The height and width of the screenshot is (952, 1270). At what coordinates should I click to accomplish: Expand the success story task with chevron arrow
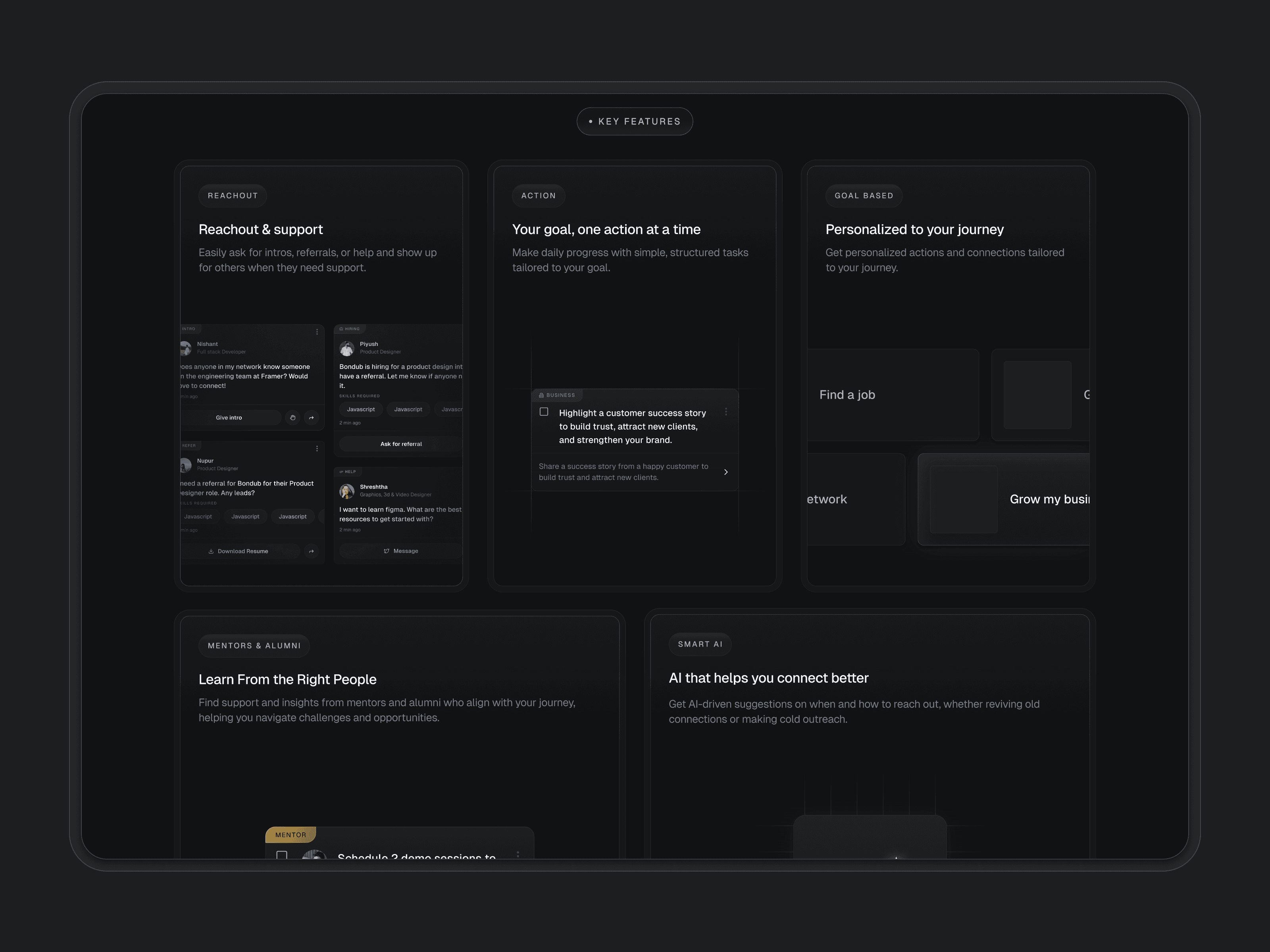click(x=726, y=472)
